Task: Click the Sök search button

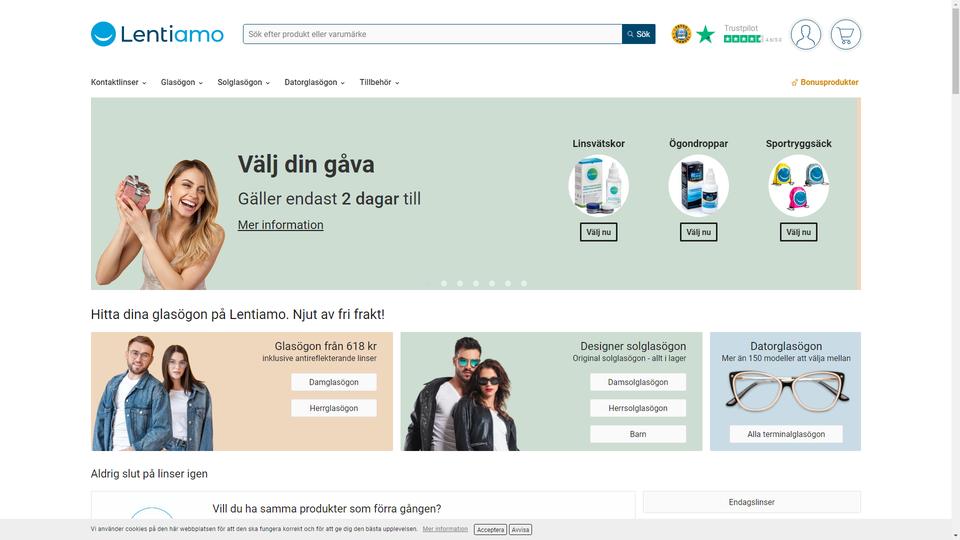Action: tap(639, 34)
